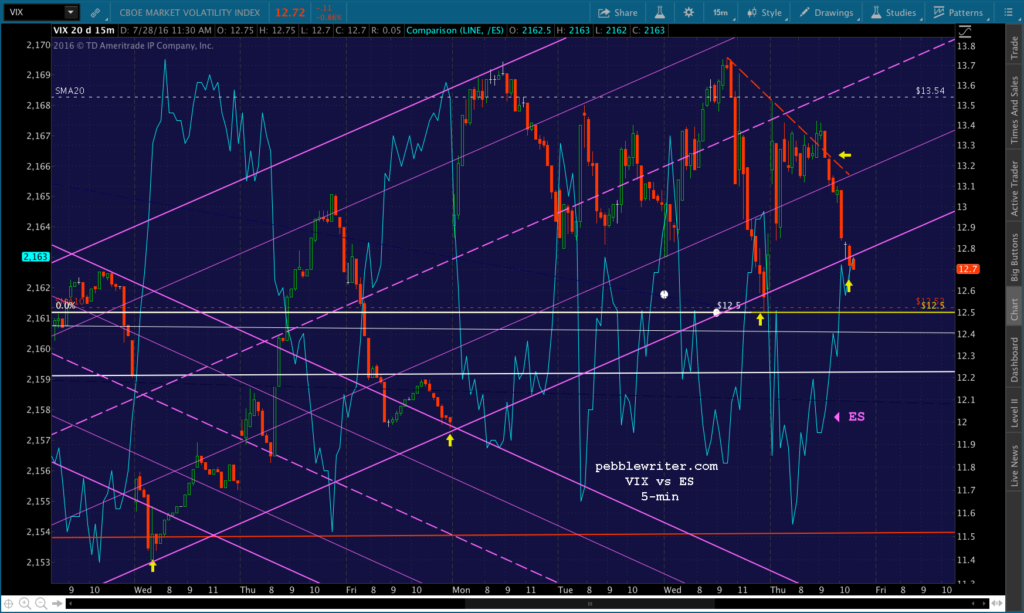
Task: Click the 2,163 left axis price bubble
Action: [35, 257]
